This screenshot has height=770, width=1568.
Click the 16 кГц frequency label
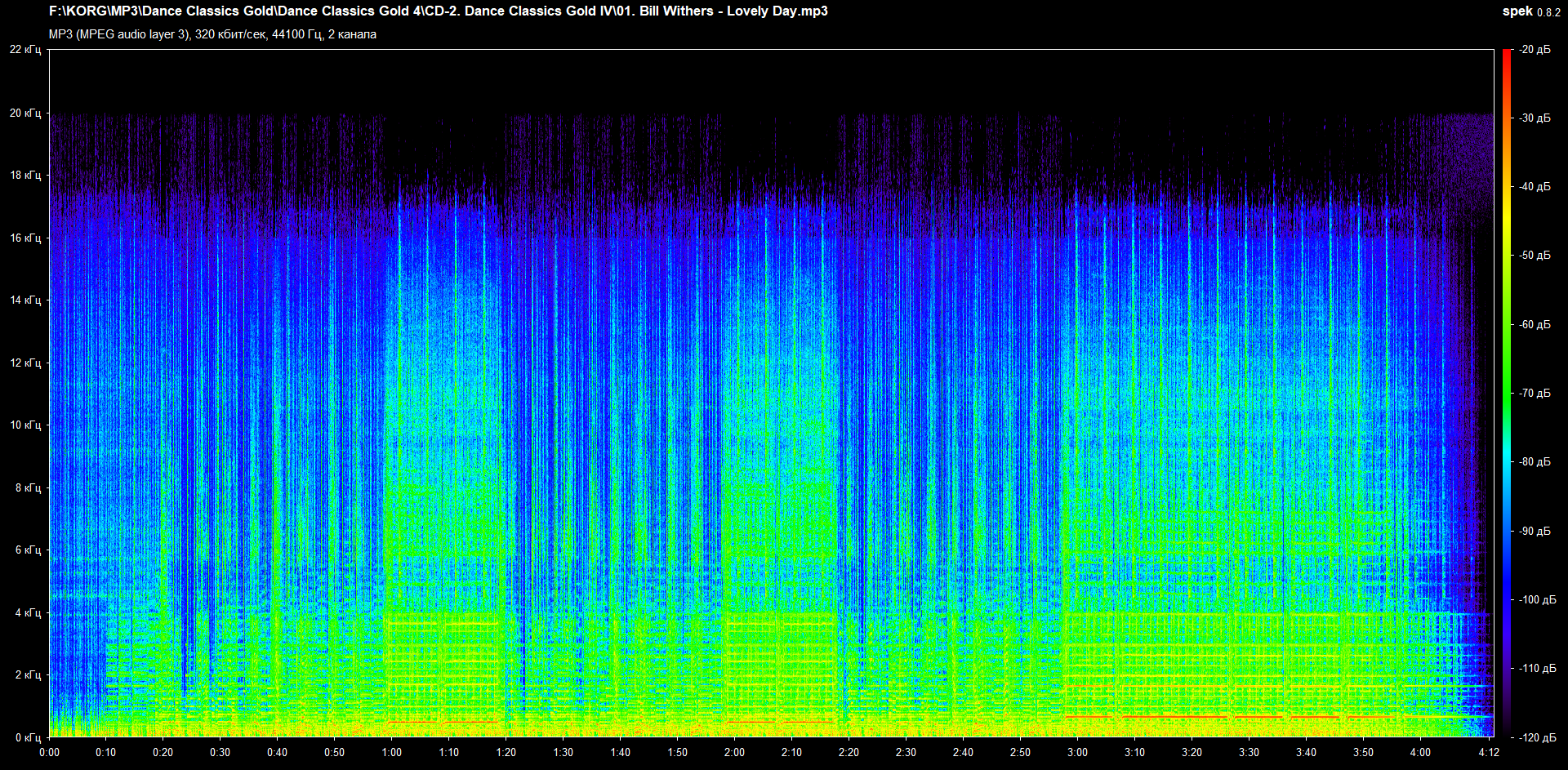point(25,238)
